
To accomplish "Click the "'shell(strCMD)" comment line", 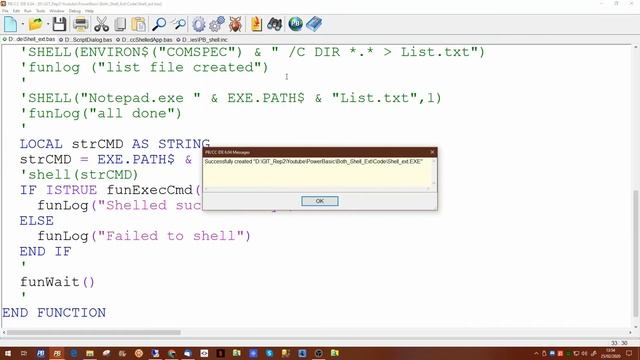I will 79,175.
